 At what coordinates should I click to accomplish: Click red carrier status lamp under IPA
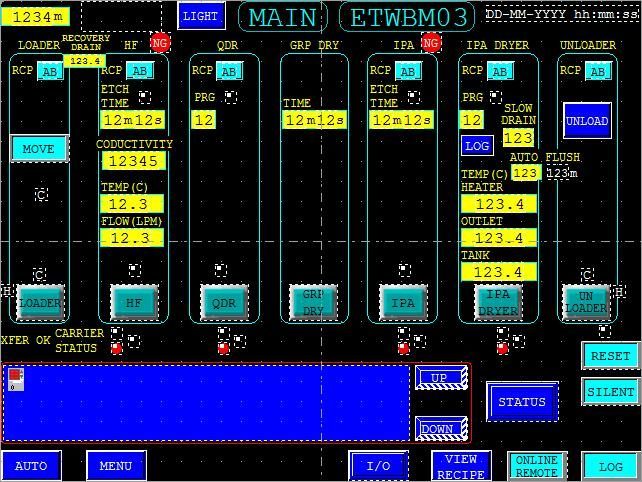coord(403,348)
